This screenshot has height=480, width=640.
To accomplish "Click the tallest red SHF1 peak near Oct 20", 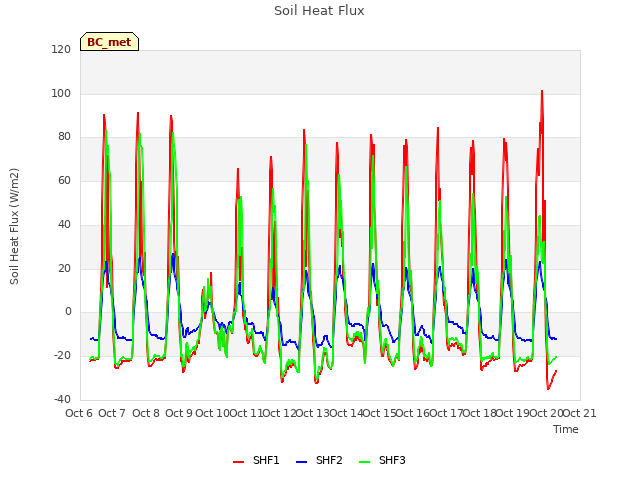I will (542, 91).
